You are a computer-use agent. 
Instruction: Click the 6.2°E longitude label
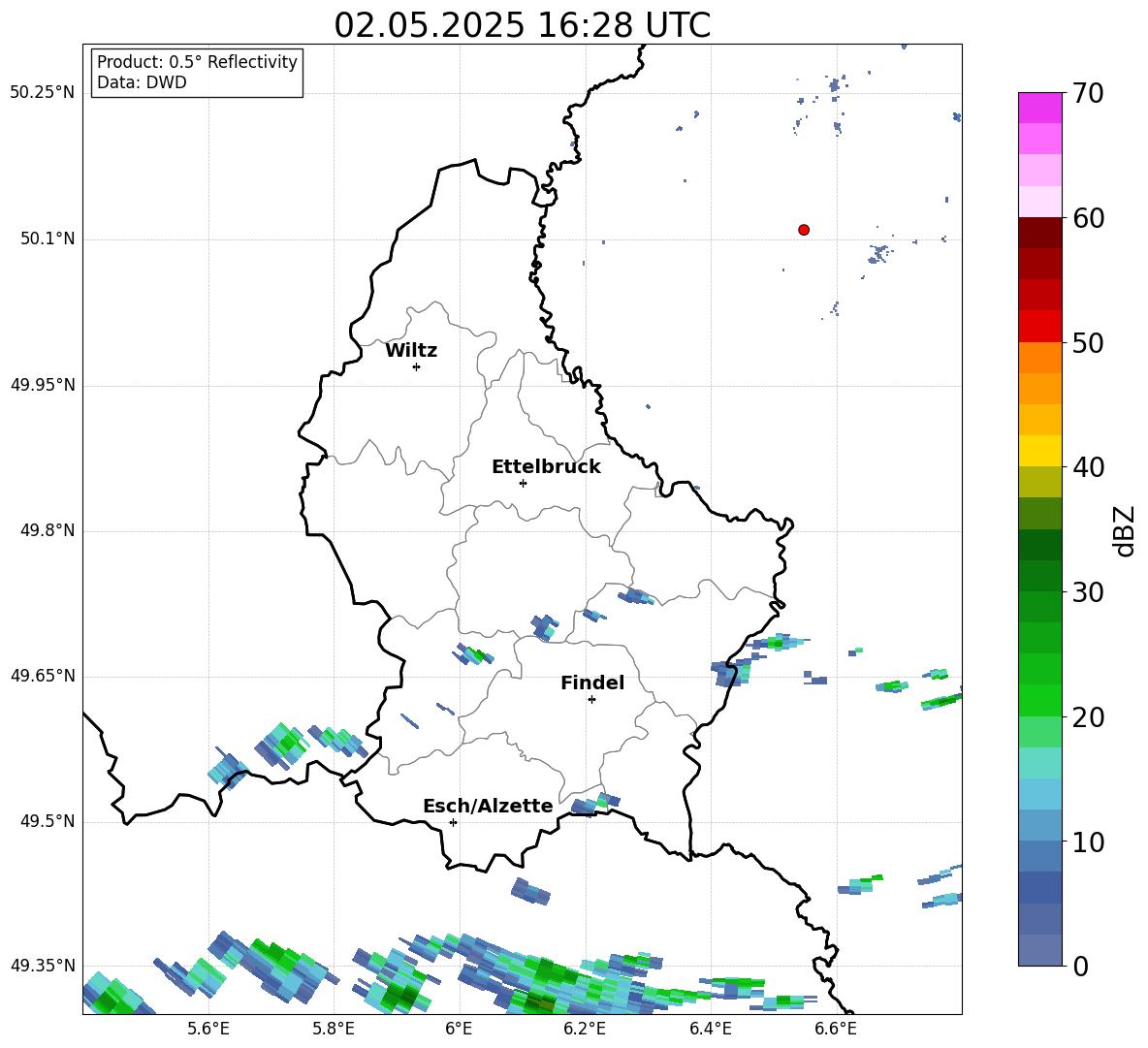click(x=585, y=1030)
